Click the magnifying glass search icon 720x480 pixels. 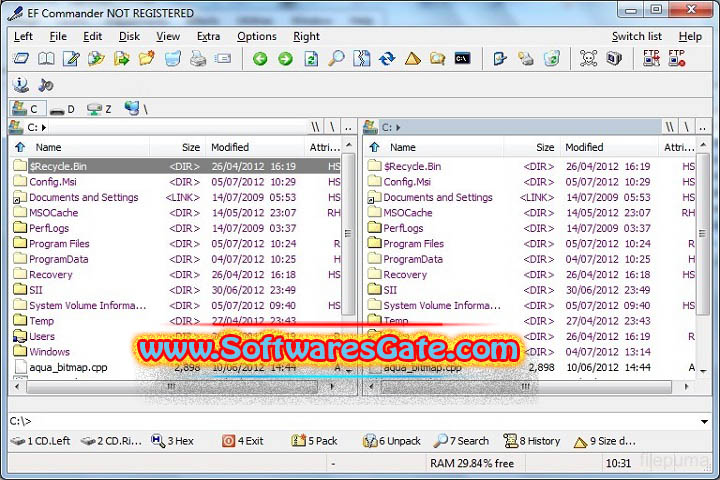click(336, 58)
